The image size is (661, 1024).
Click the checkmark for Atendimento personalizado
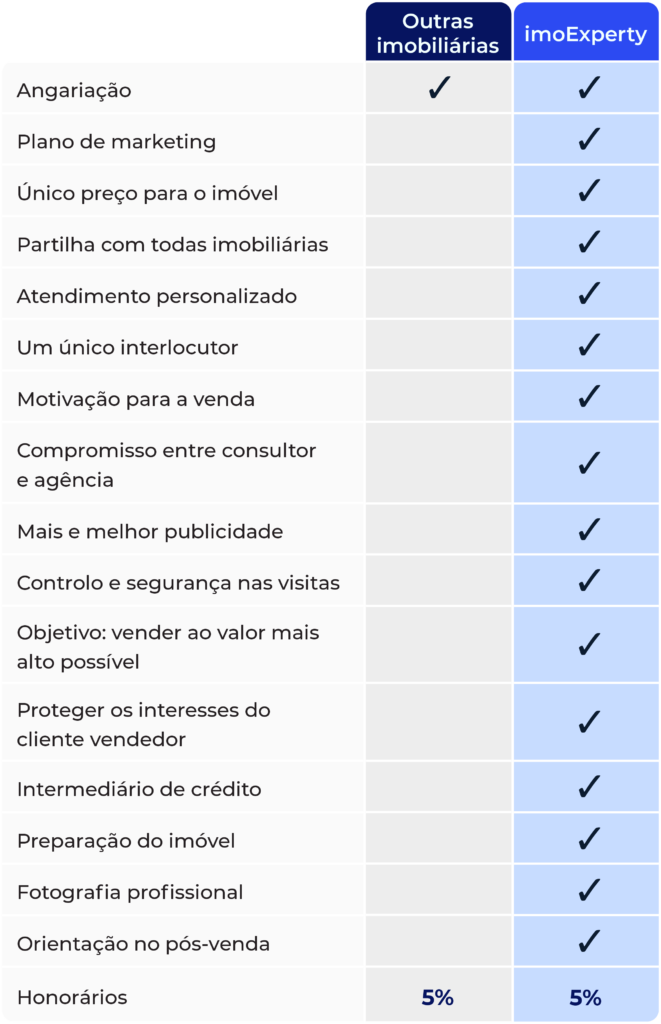click(588, 295)
